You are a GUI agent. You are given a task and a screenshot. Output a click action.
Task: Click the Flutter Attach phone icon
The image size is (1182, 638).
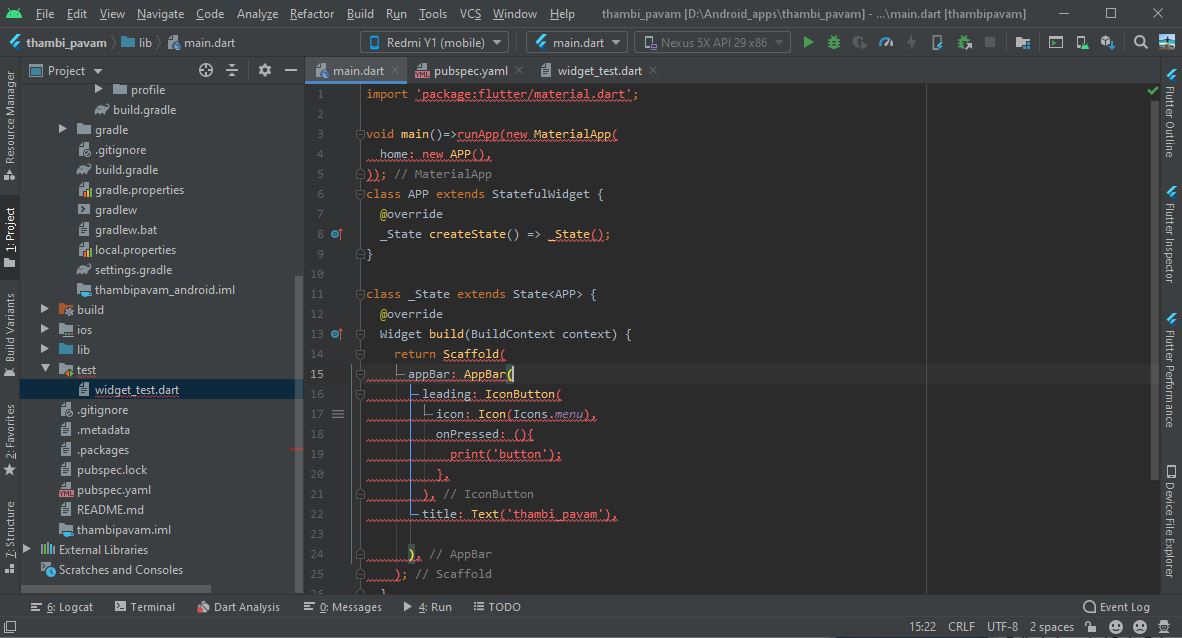pos(937,42)
